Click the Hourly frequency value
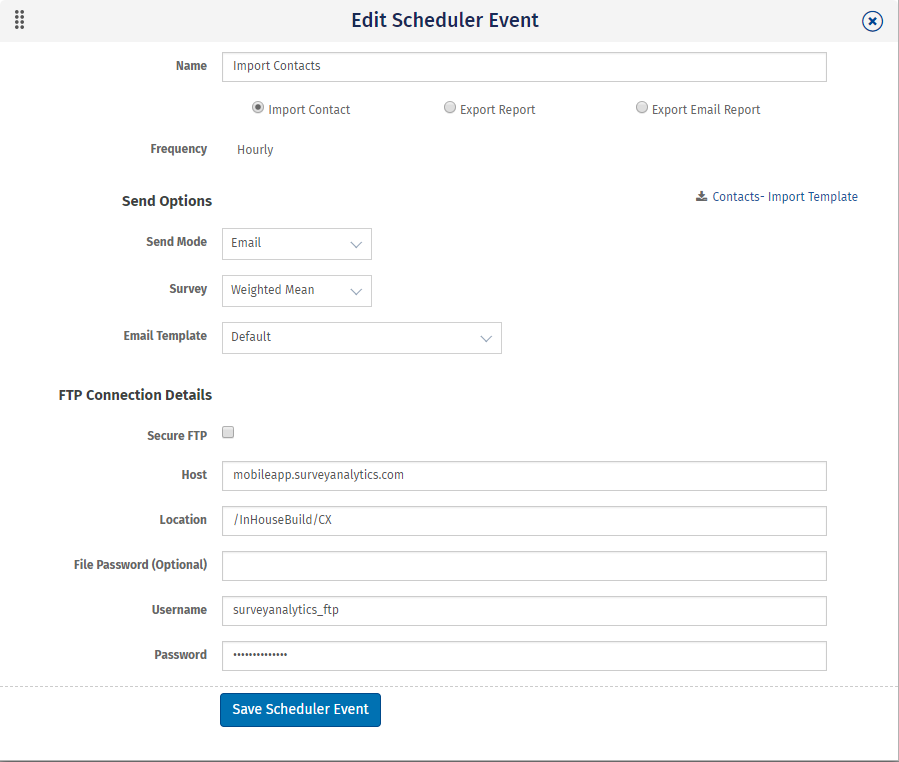Viewport: 899px width, 762px height. pos(255,150)
